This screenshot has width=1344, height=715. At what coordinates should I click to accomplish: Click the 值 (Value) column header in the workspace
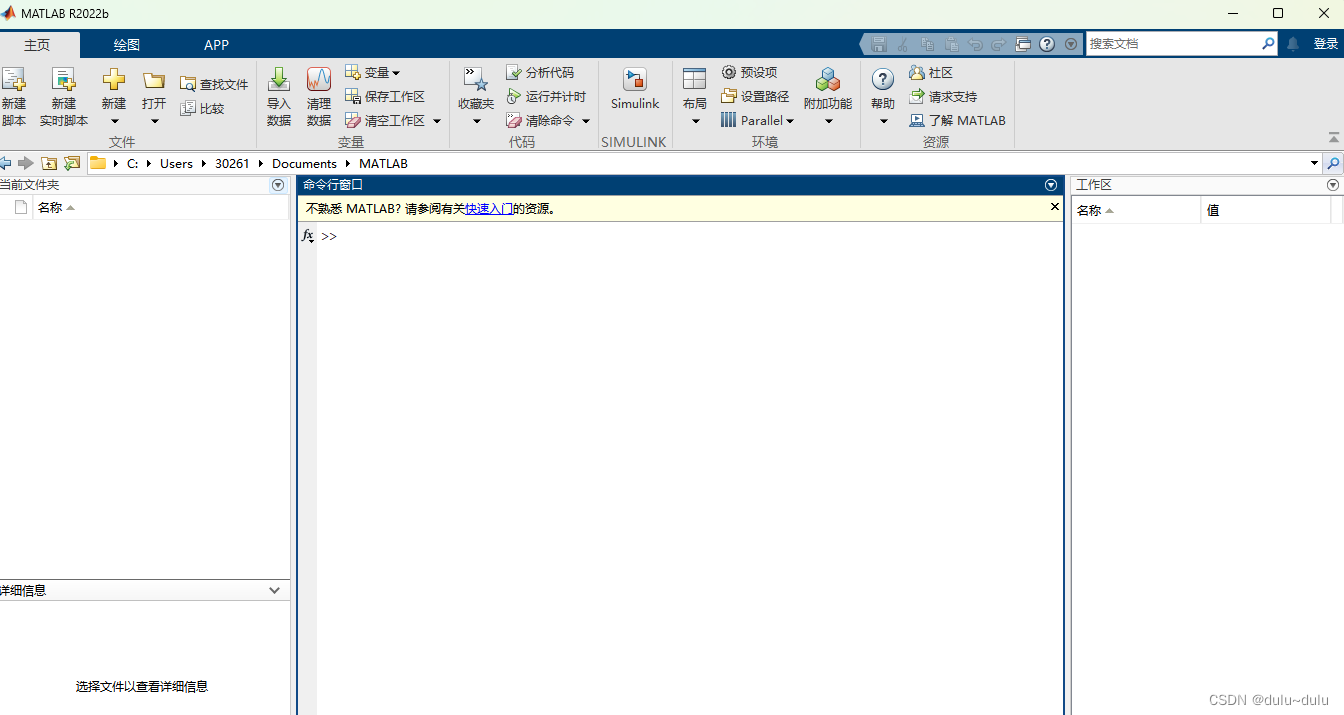[x=1266, y=210]
